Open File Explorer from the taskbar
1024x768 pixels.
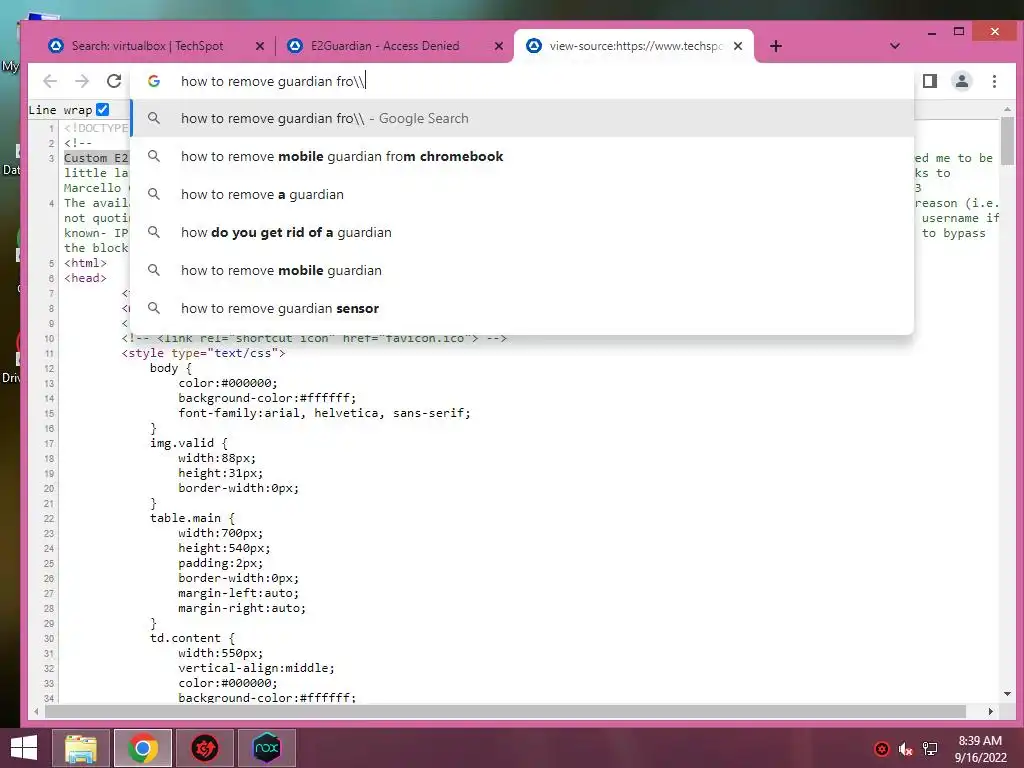[x=81, y=748]
